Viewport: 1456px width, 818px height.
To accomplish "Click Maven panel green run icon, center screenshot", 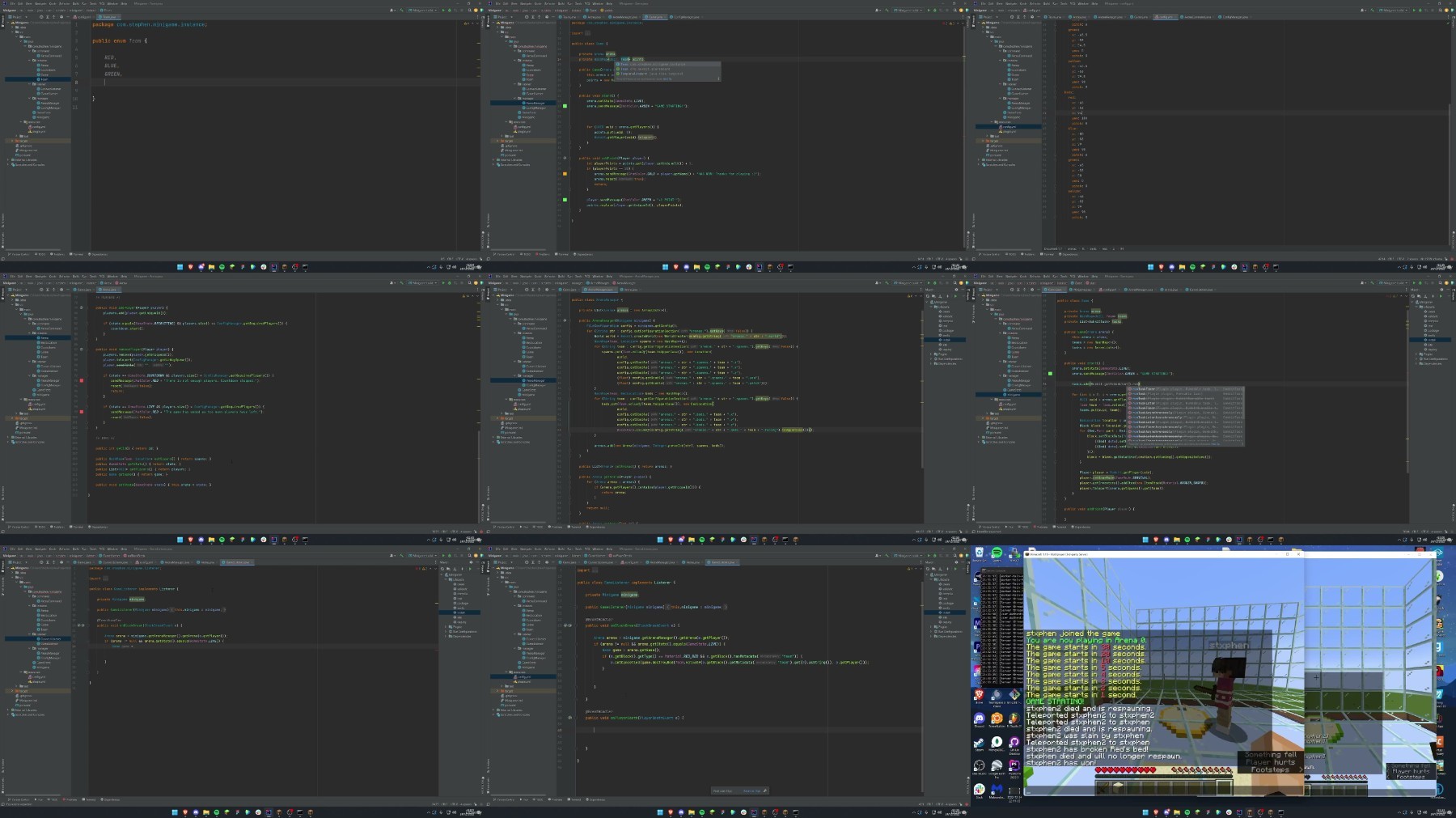I will 955,296.
